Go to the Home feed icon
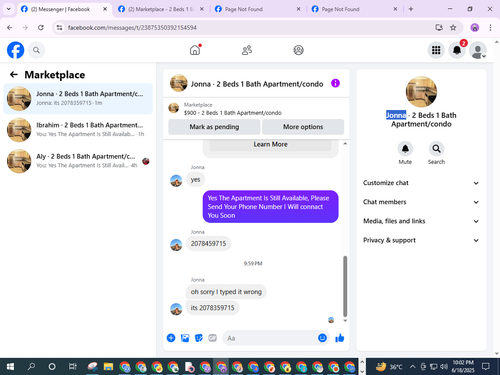The height and width of the screenshot is (375, 500). [x=195, y=50]
